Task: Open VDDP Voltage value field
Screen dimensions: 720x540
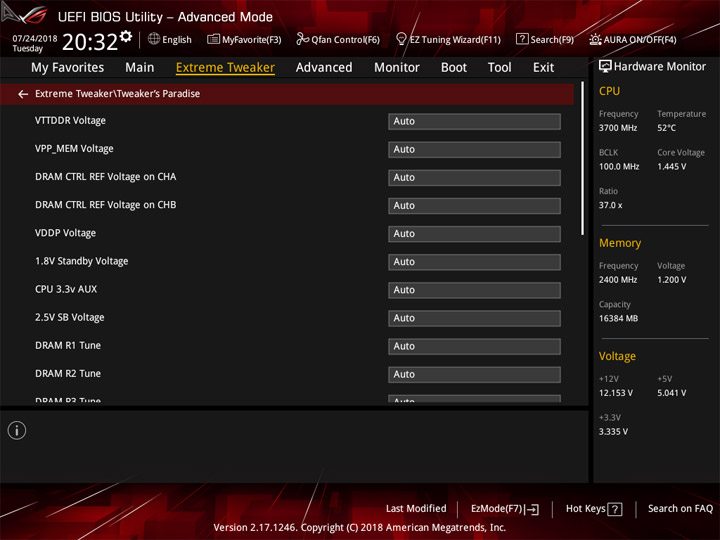Action: point(474,234)
